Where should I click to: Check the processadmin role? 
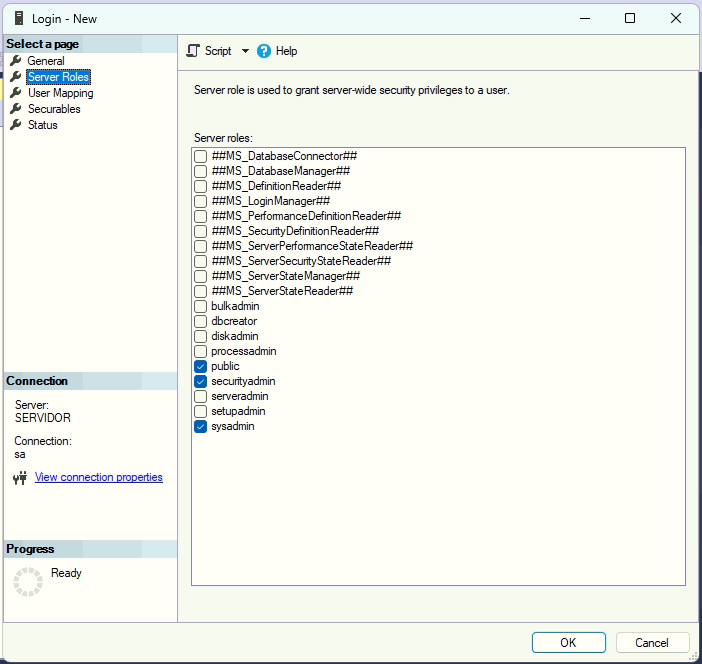point(200,351)
